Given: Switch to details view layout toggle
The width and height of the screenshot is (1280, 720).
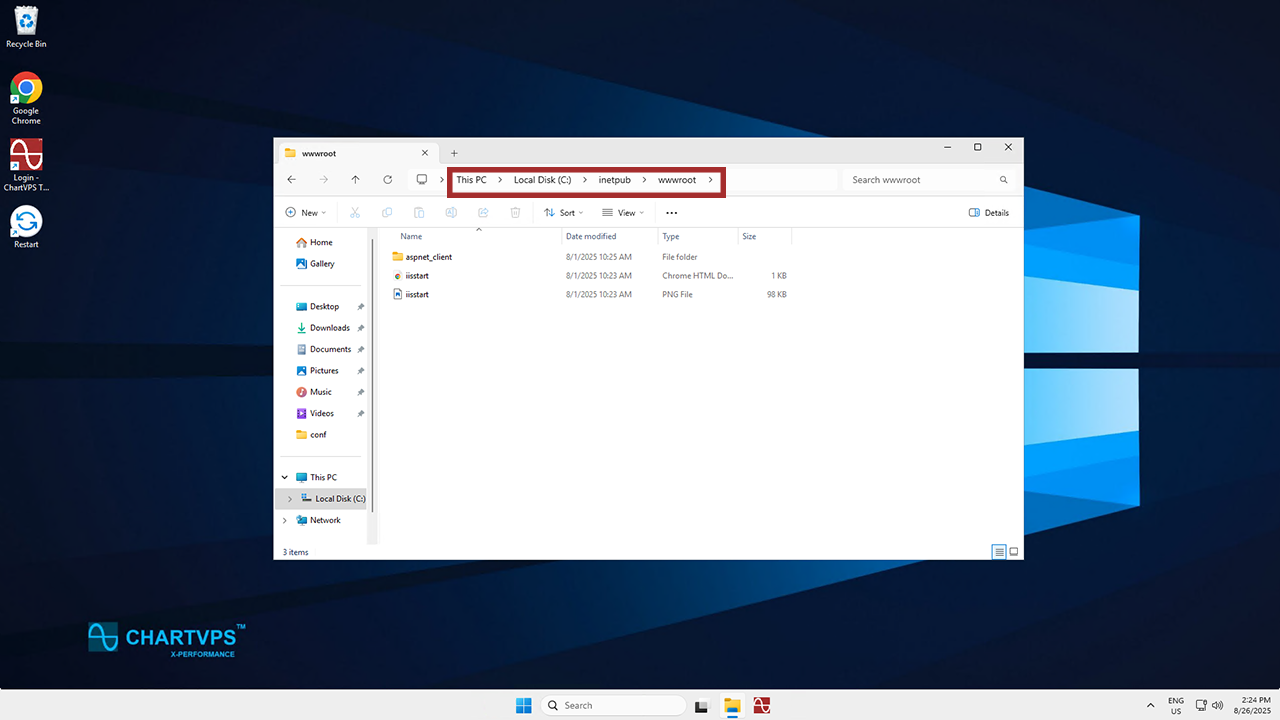Looking at the screenshot, I should click(998, 552).
